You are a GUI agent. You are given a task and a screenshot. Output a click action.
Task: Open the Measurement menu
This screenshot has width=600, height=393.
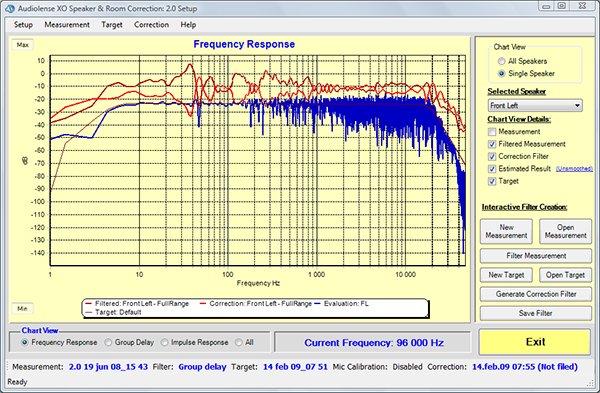(x=67, y=25)
